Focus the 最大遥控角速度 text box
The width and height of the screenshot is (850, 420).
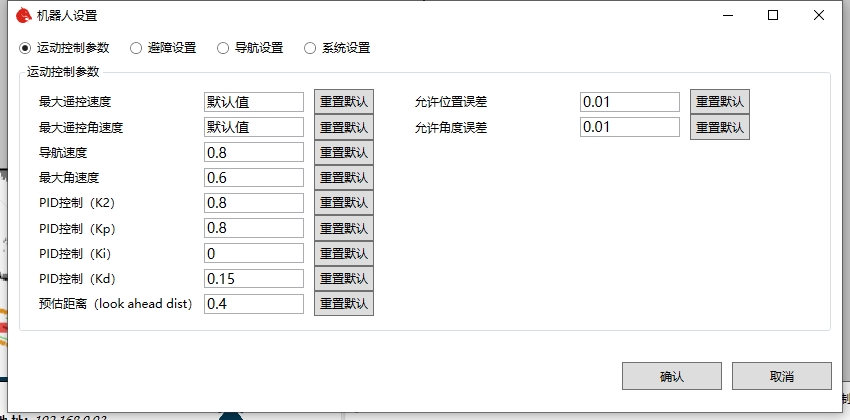click(x=253, y=127)
